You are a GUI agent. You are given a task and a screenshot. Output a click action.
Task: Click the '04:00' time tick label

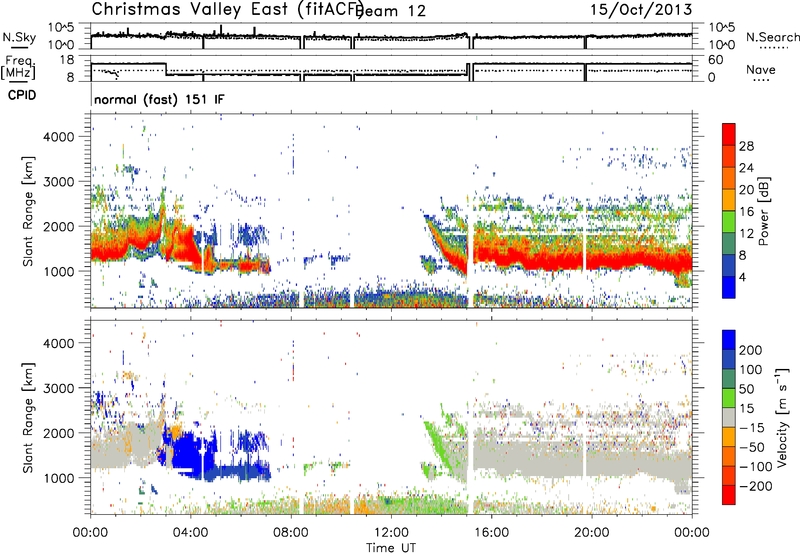[190, 533]
